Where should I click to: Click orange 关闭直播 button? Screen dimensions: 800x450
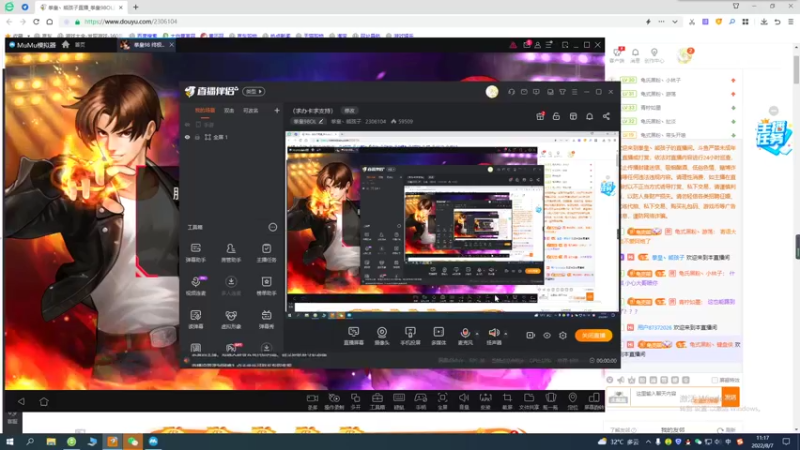pos(593,335)
